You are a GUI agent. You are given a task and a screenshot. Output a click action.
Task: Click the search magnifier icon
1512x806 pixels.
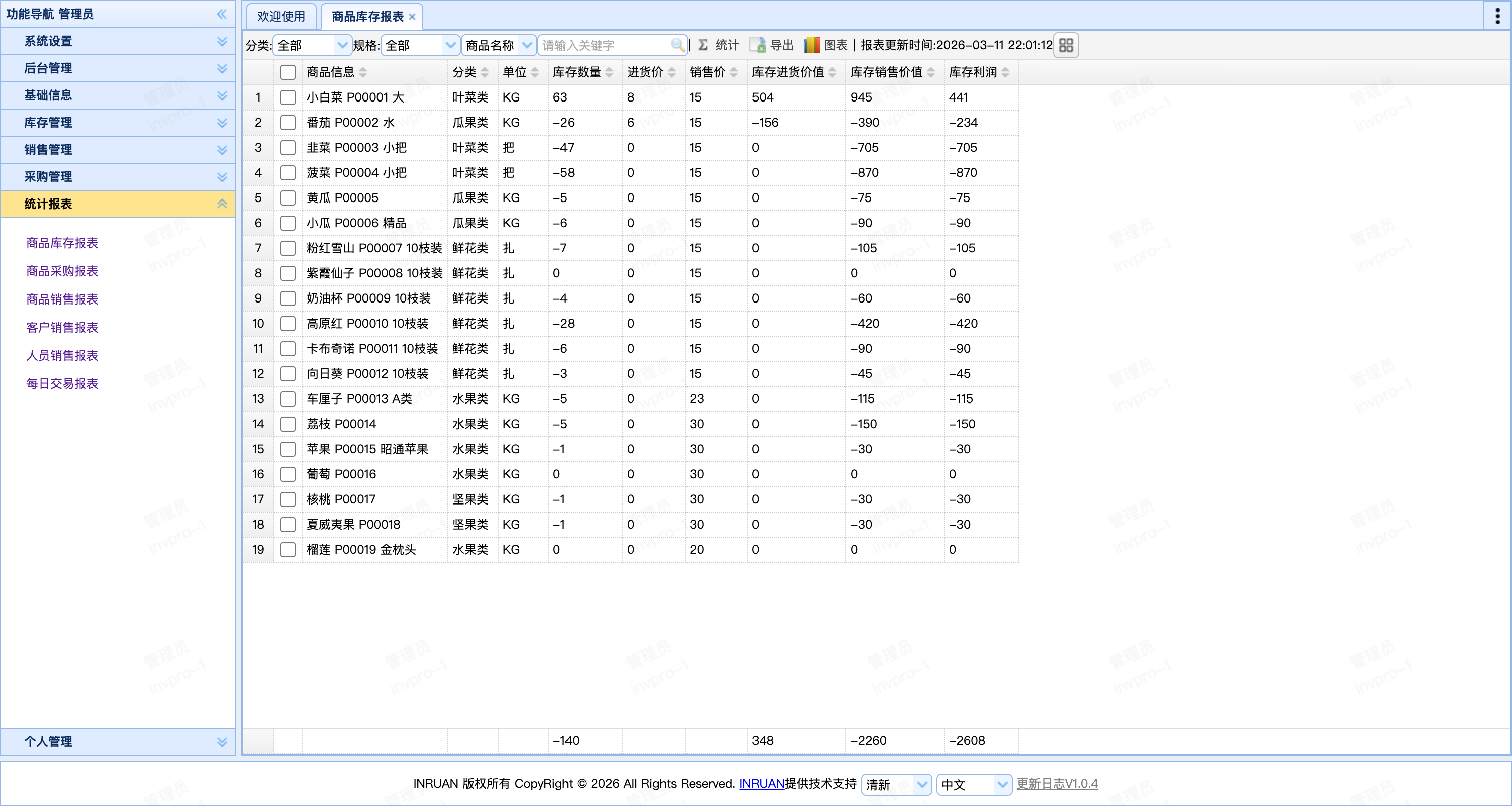[x=677, y=45]
